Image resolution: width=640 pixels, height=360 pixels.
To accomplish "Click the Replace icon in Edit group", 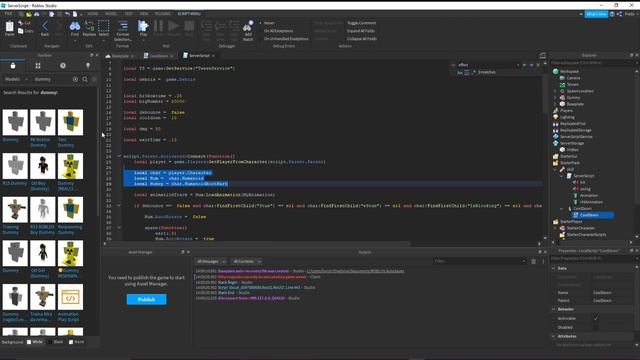I will tap(89, 27).
